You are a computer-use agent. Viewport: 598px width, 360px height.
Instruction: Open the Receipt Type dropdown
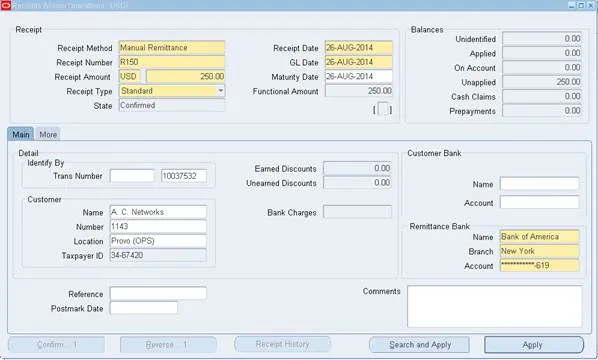click(x=220, y=91)
